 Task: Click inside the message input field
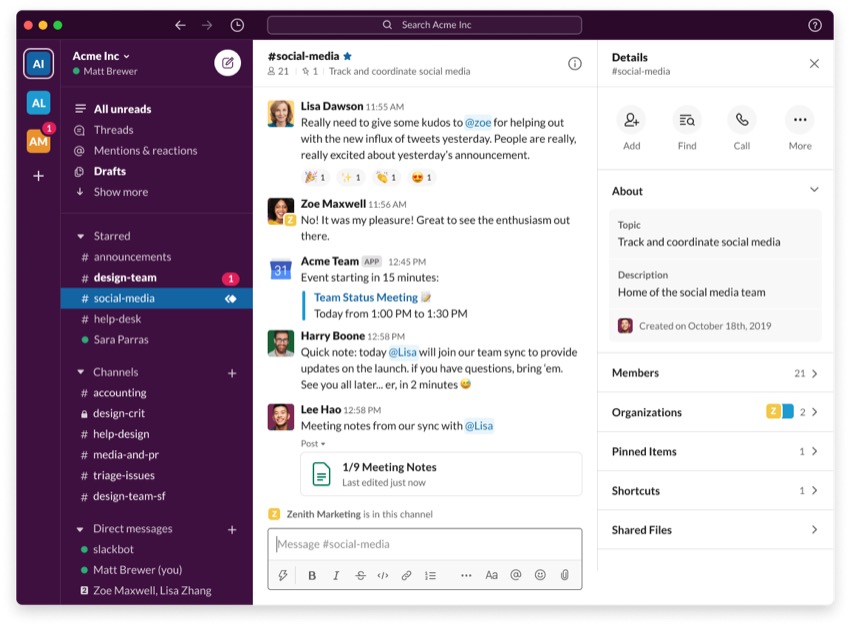[x=425, y=545]
